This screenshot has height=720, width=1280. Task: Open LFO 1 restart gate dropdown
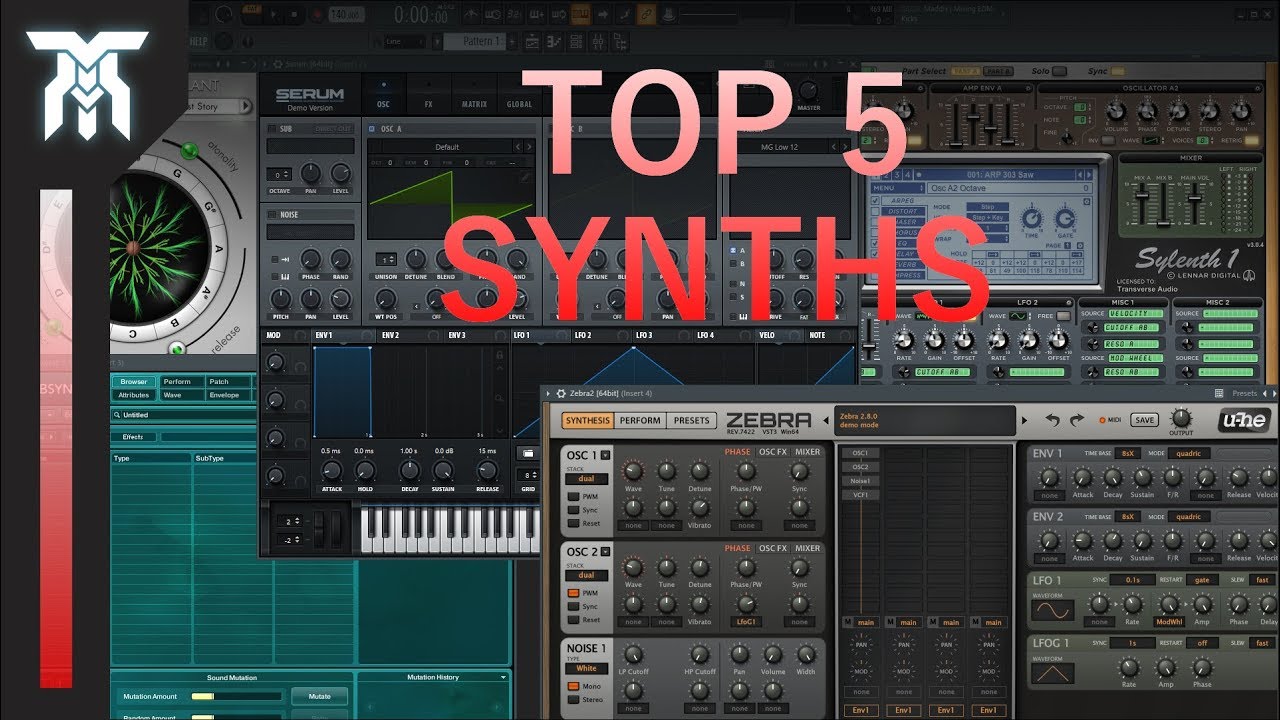point(1201,580)
